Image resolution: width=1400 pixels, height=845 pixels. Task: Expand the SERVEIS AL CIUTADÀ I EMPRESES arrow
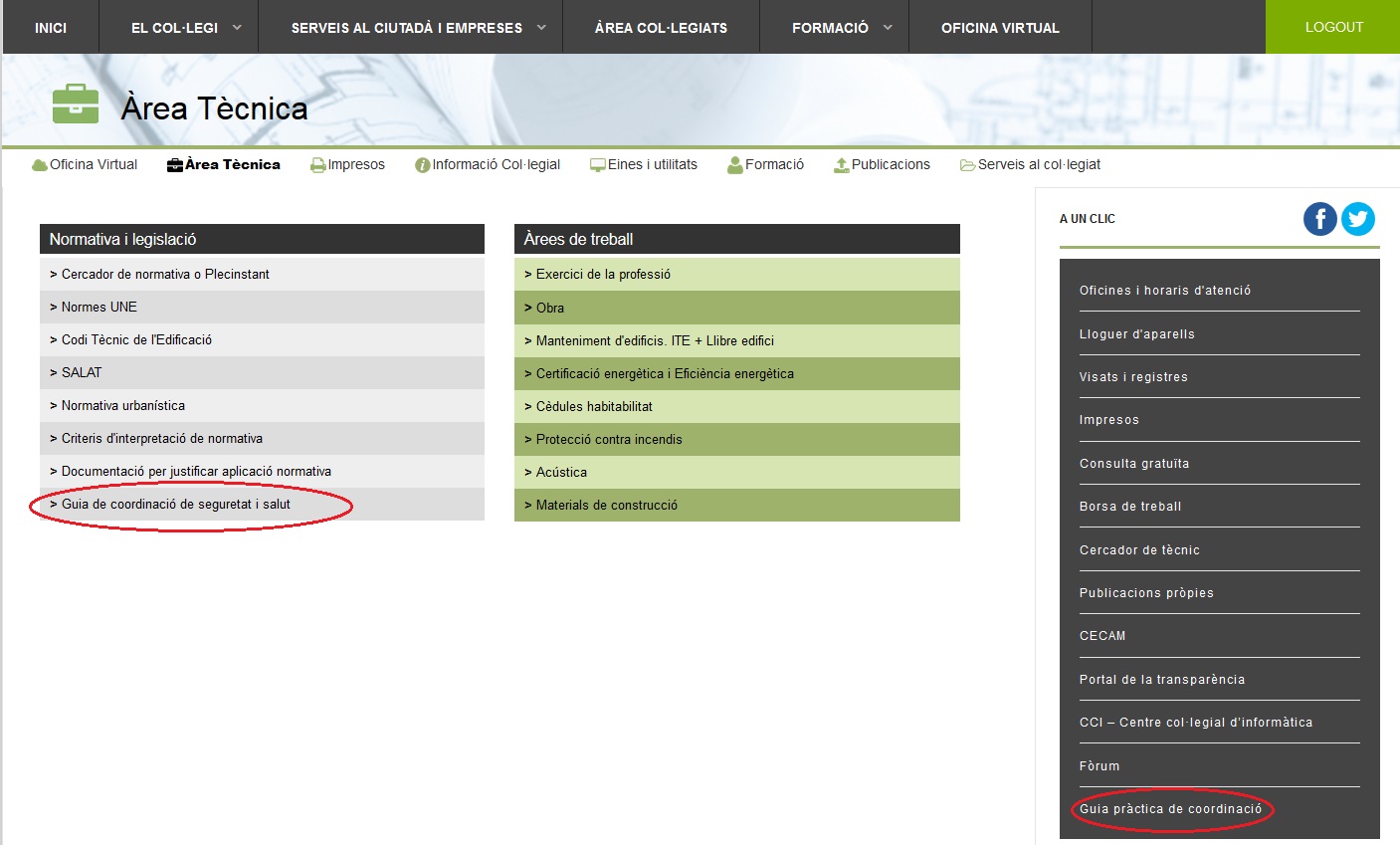pos(541,28)
